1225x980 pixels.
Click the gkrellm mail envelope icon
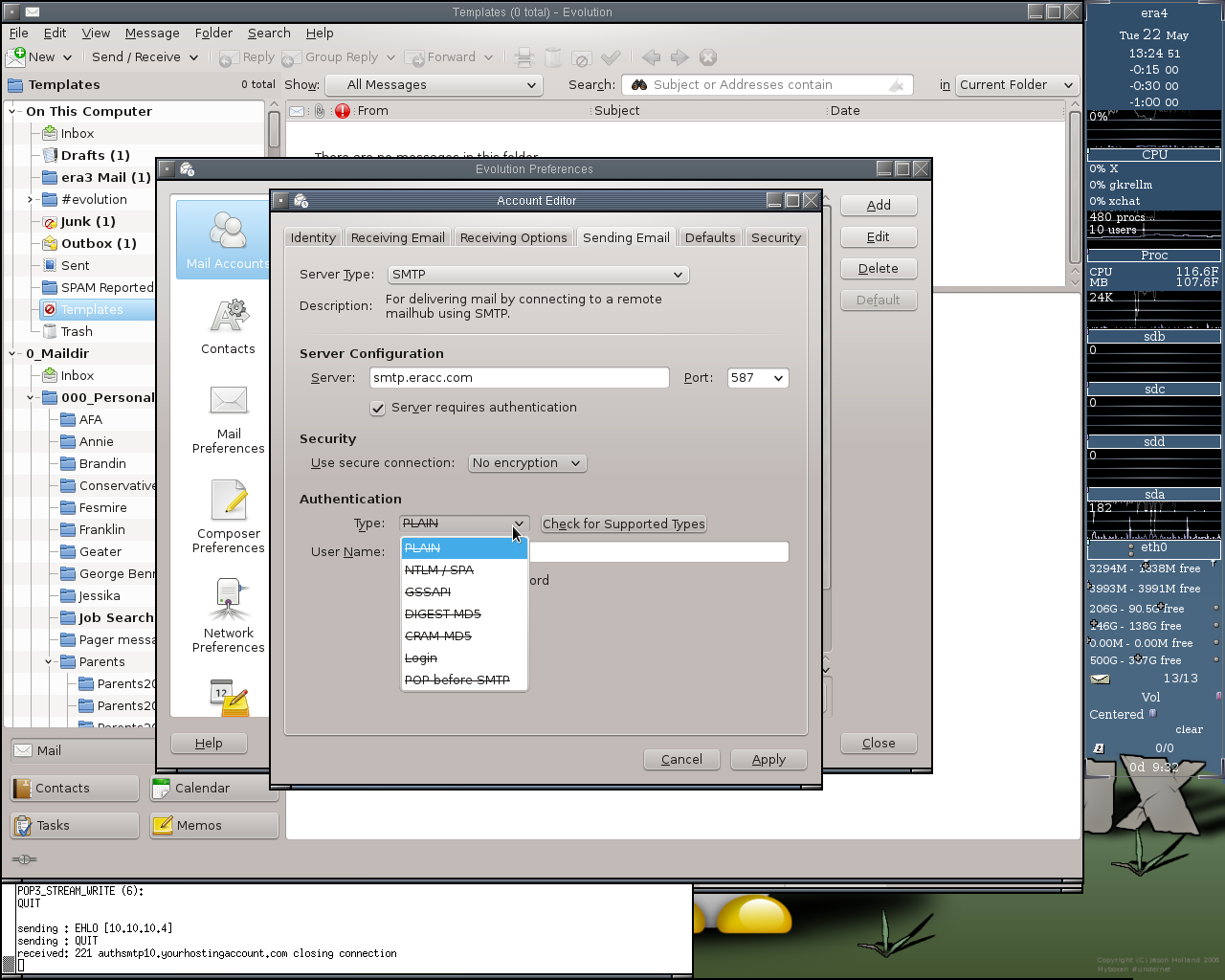pos(1101,679)
